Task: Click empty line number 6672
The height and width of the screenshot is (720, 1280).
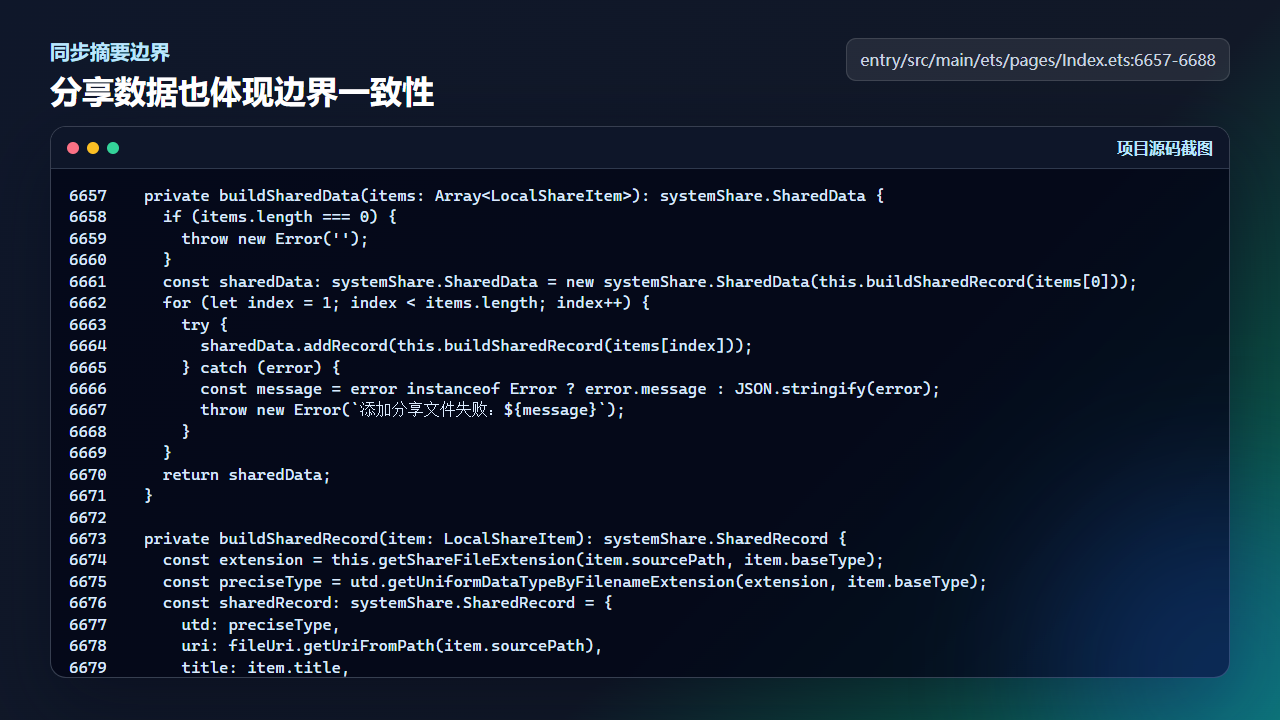Action: coord(88,518)
